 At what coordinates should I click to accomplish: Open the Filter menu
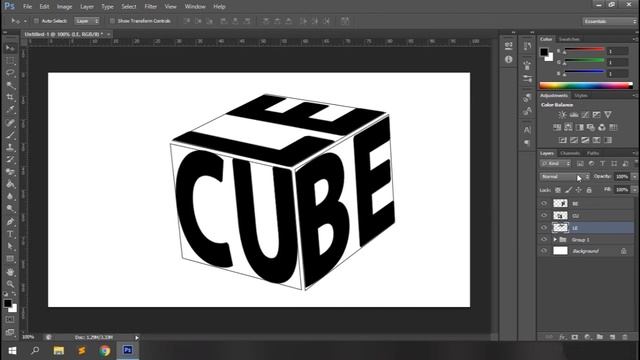[x=151, y=7]
